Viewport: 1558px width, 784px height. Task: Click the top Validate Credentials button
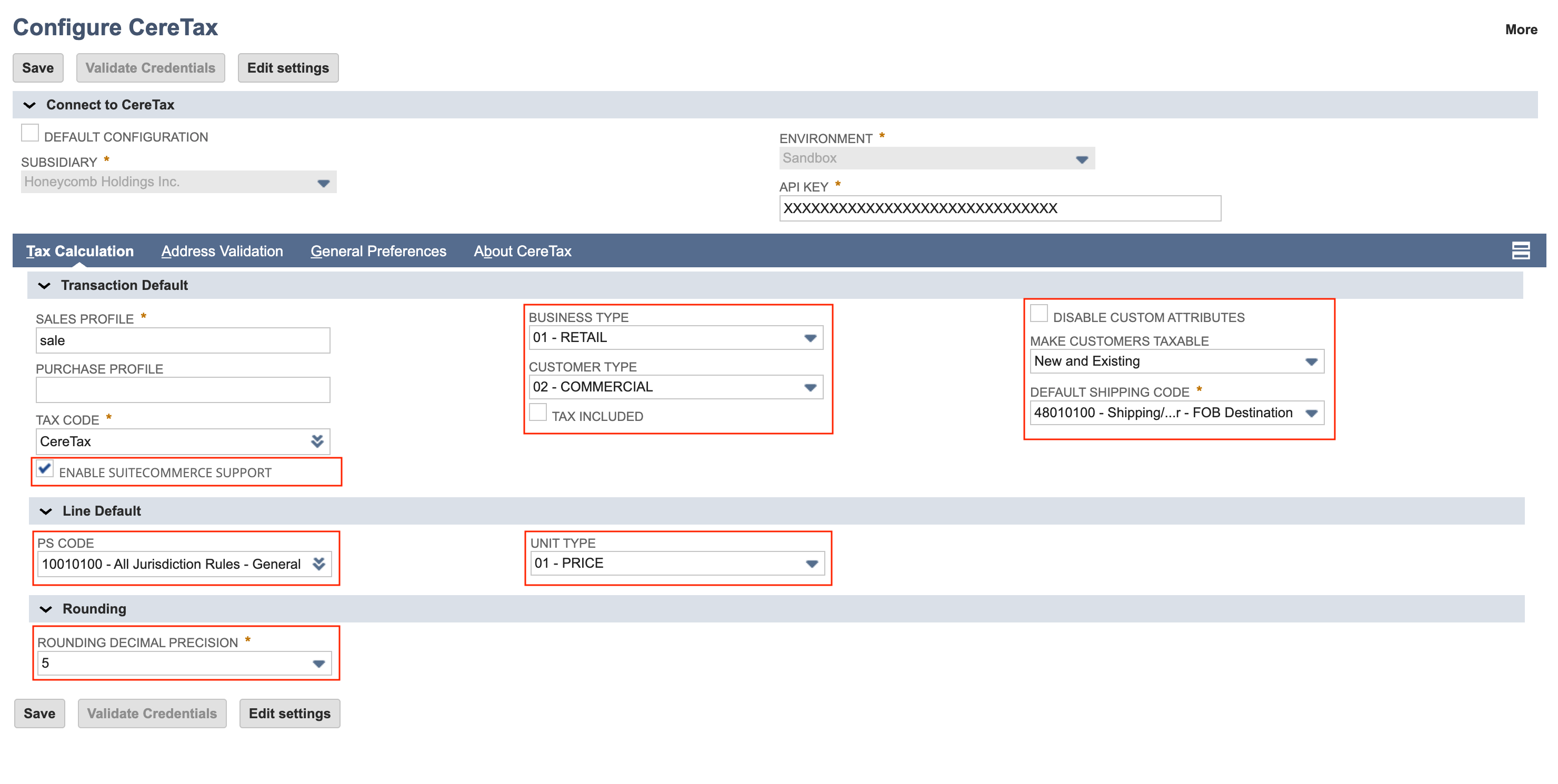(151, 68)
